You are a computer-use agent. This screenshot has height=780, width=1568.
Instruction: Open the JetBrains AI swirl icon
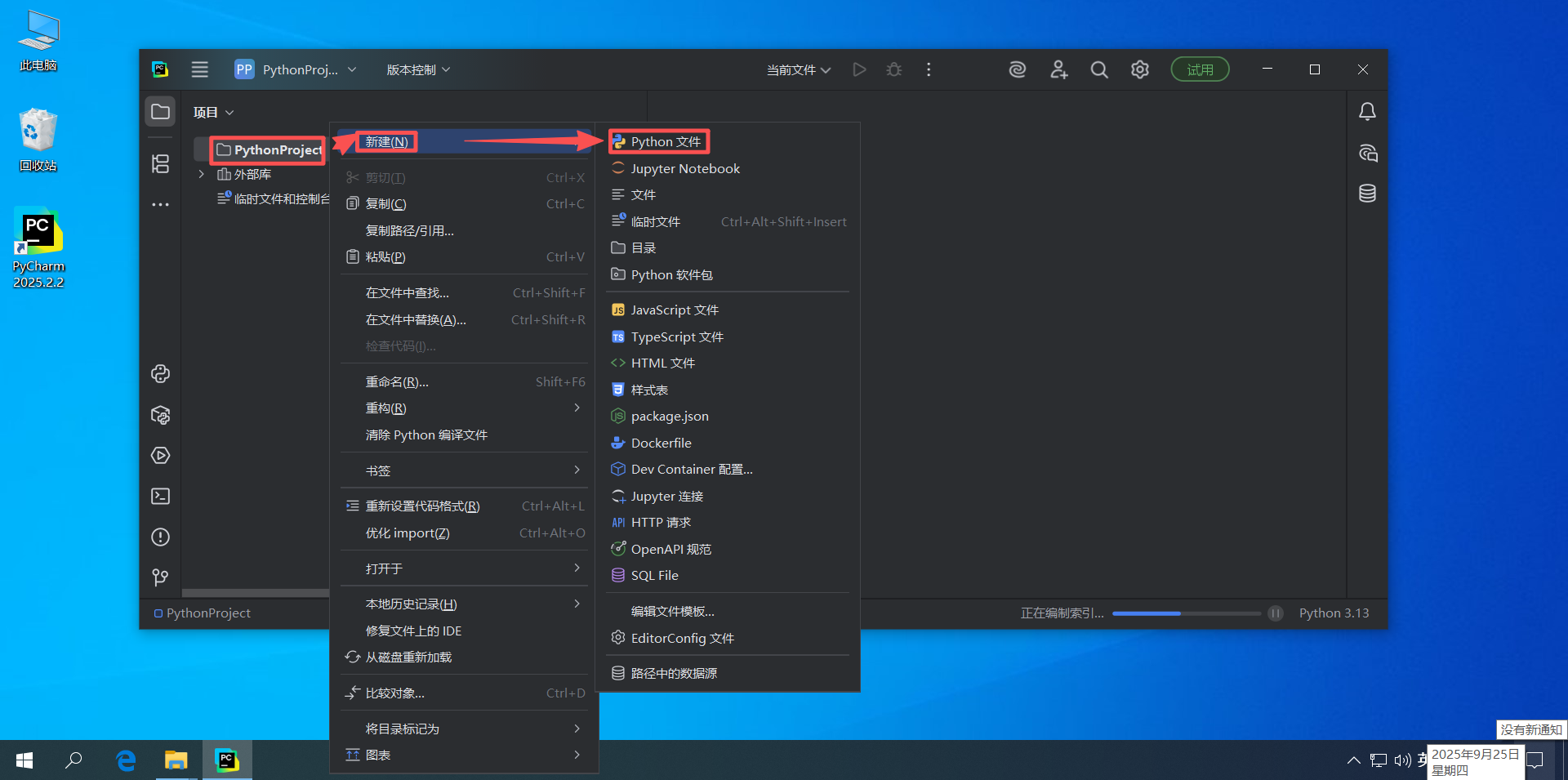click(1018, 69)
